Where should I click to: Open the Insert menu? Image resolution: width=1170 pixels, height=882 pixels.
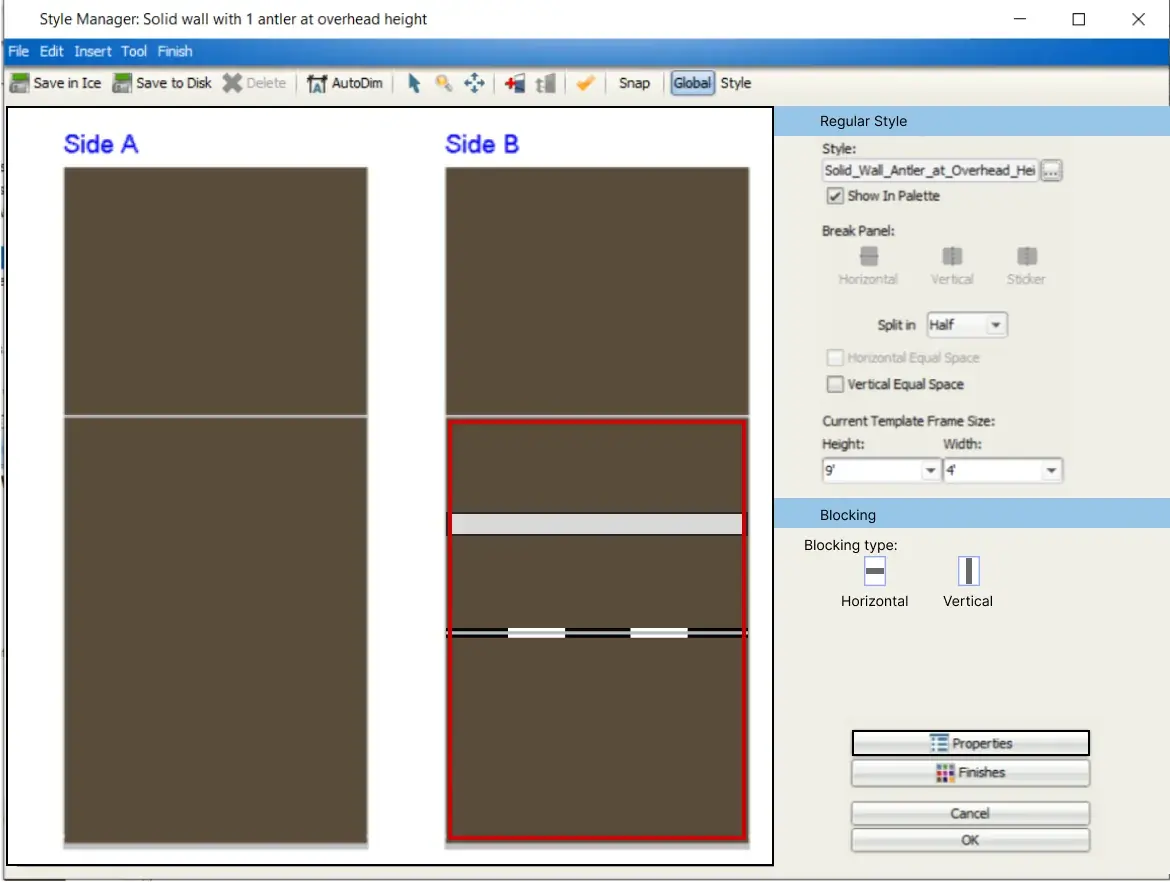click(x=93, y=51)
